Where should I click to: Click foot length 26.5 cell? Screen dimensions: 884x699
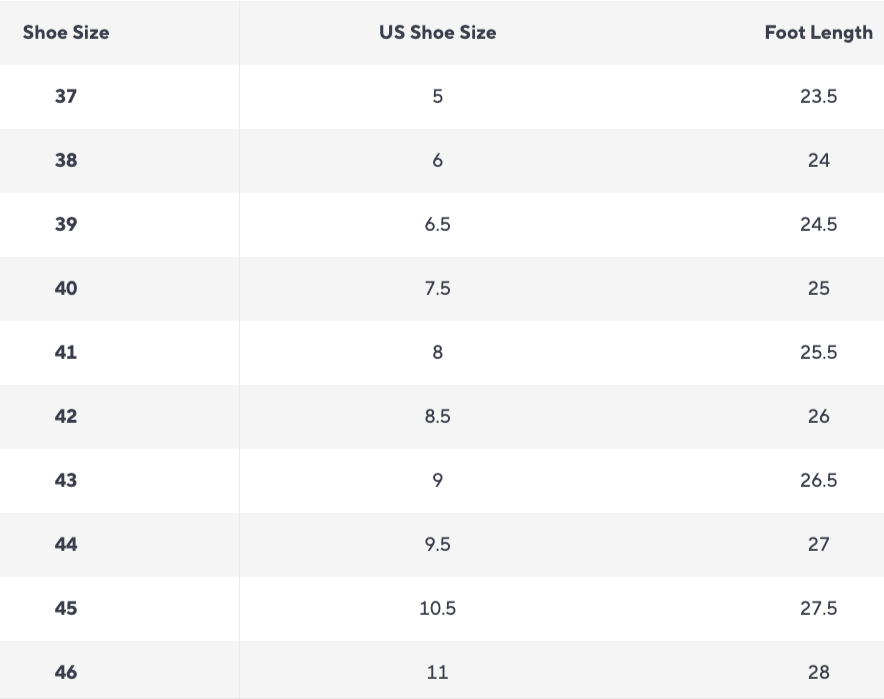click(819, 480)
